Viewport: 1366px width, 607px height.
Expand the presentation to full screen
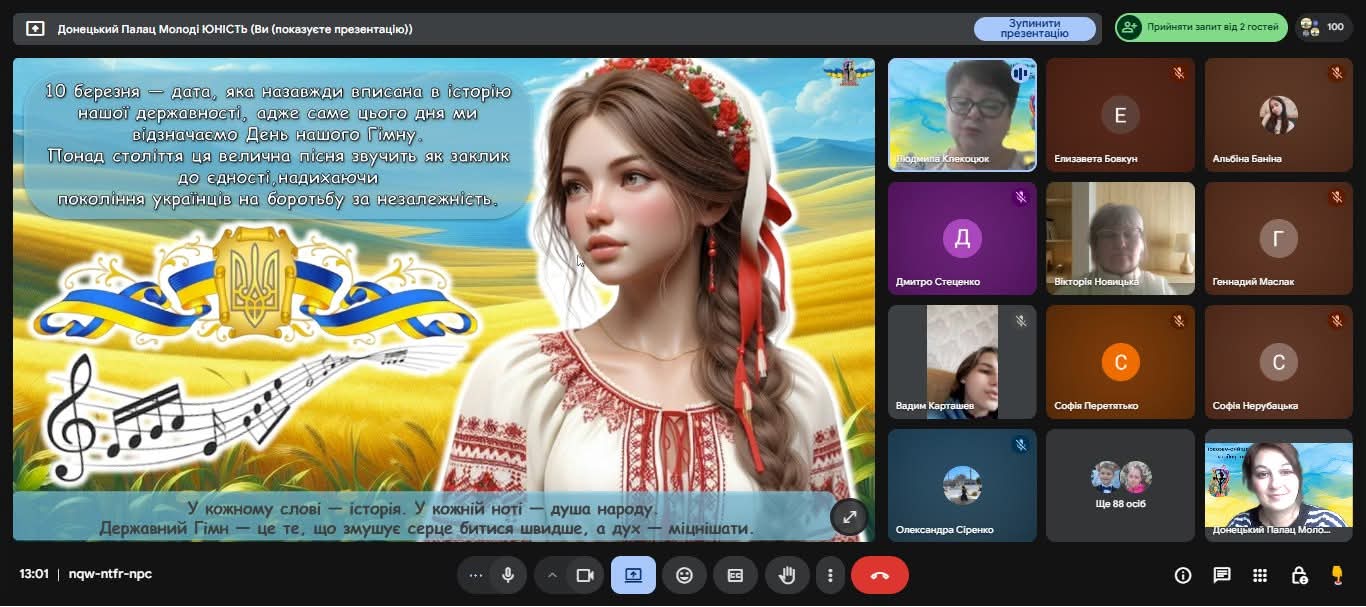point(849,517)
